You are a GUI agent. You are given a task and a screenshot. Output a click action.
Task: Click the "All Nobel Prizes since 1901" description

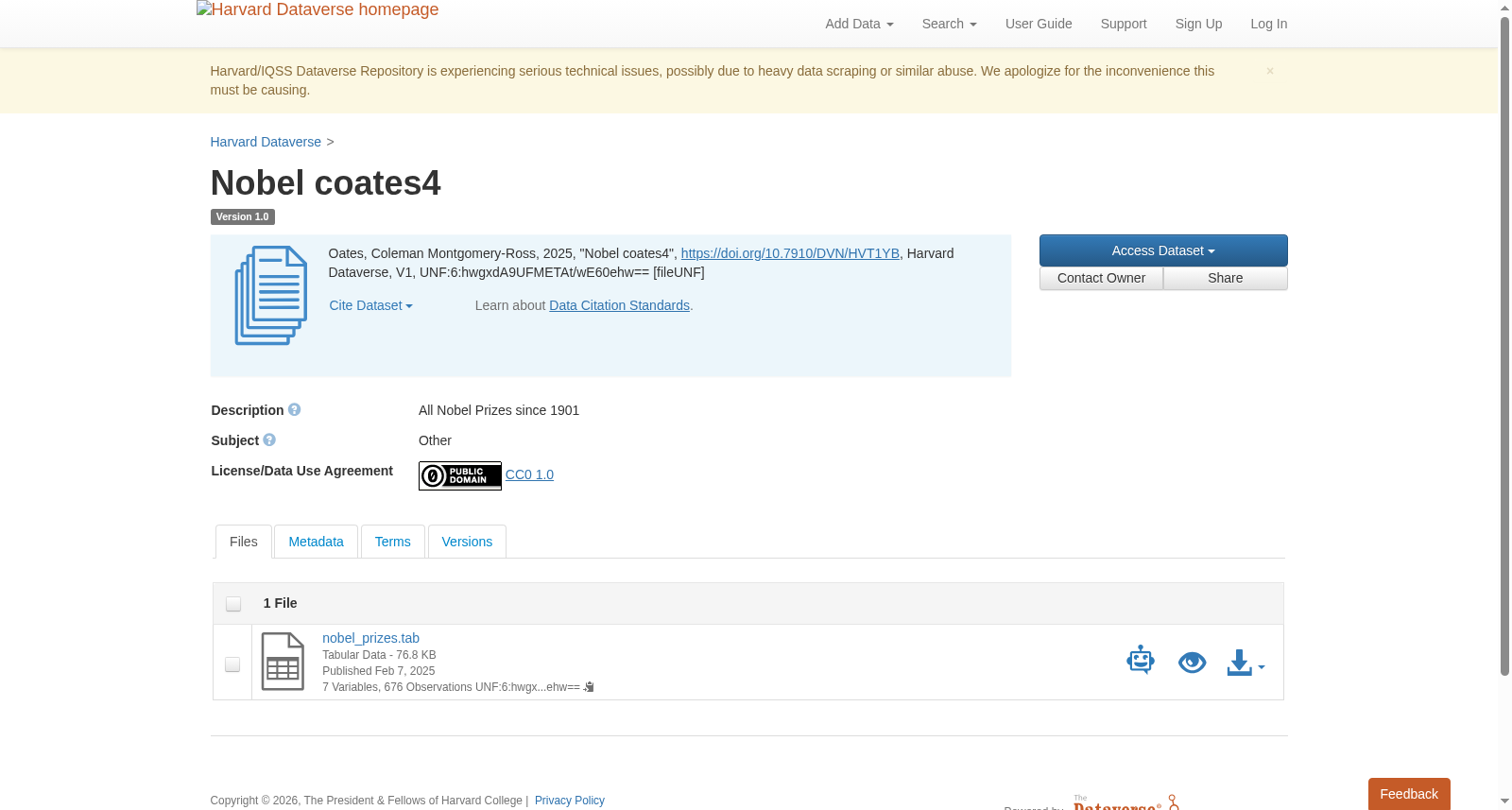click(499, 410)
